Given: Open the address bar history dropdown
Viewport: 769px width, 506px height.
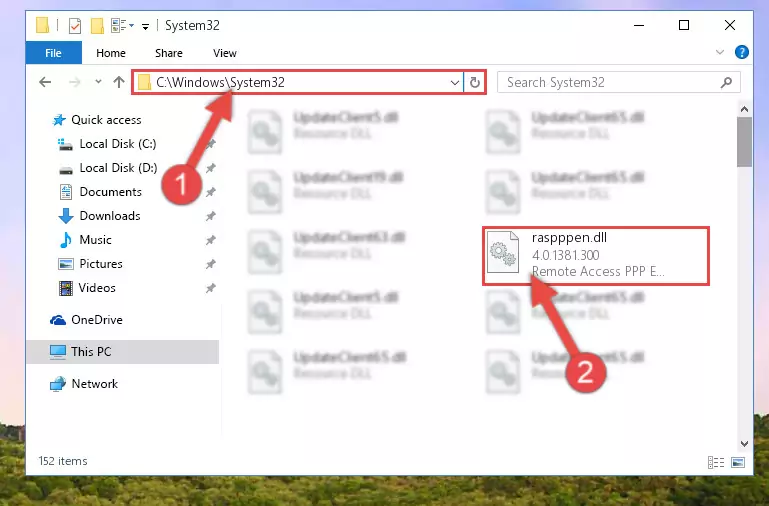Looking at the screenshot, I should tap(455, 82).
